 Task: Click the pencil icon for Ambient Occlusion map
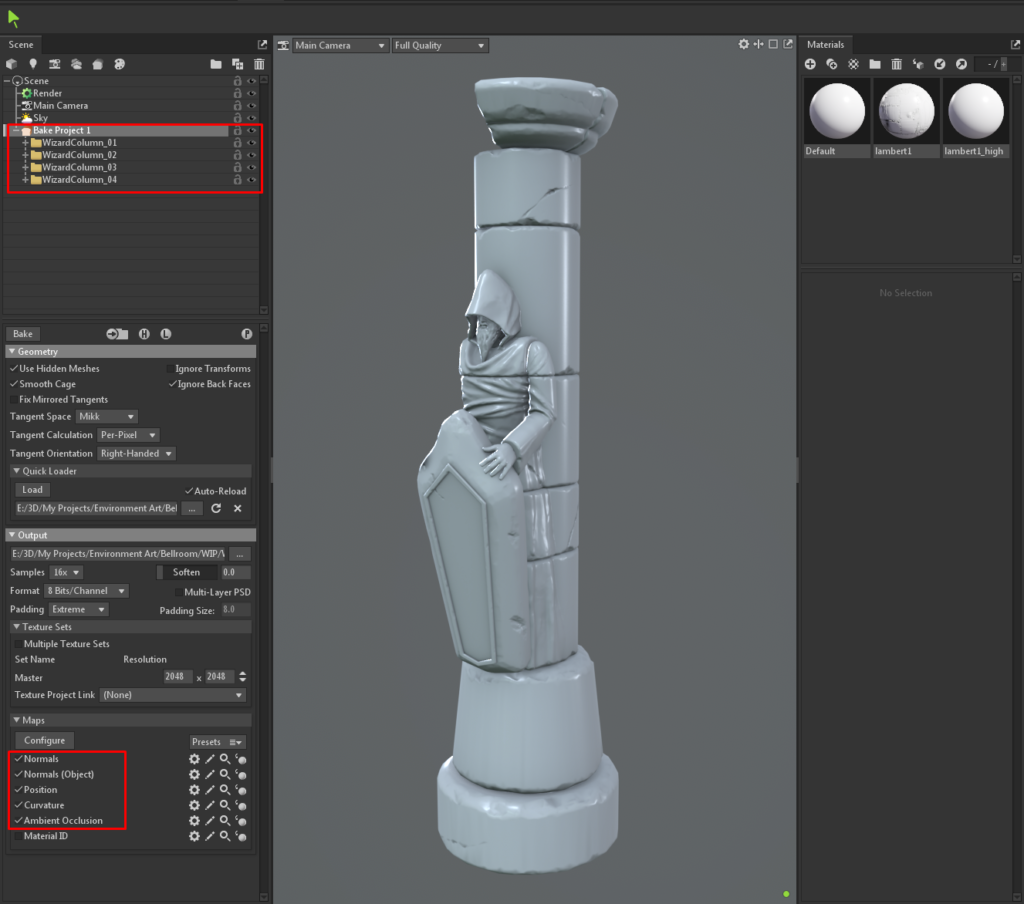click(x=210, y=821)
